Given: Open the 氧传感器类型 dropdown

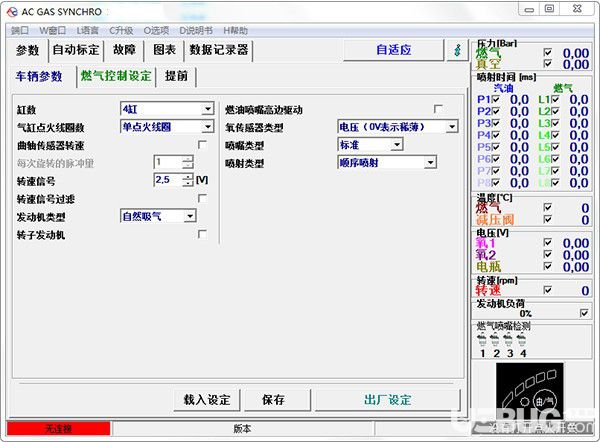Looking at the screenshot, I should 452,127.
